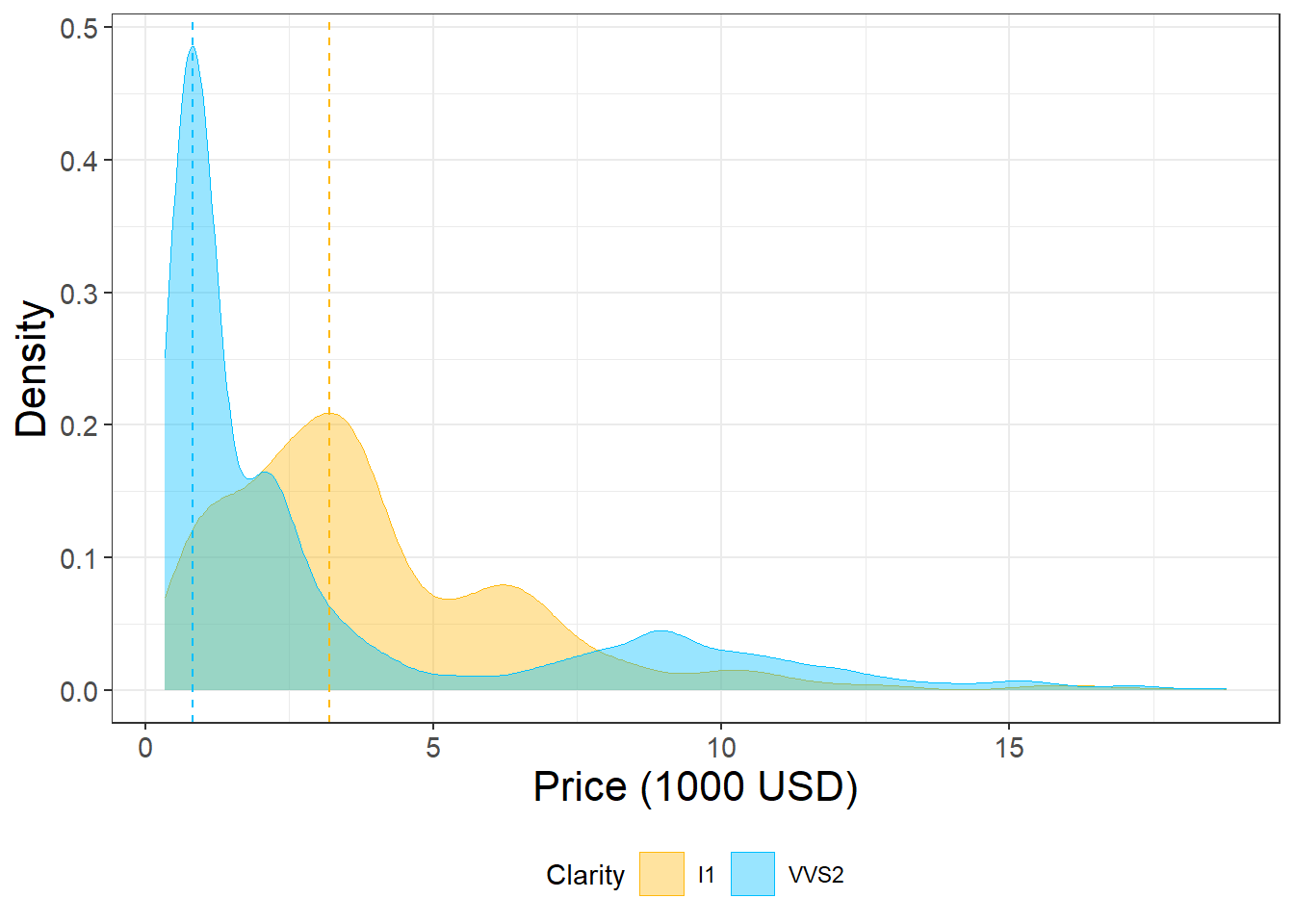1294x924 pixels.
Task: Click the VVS2 legend text label
Action: point(815,875)
